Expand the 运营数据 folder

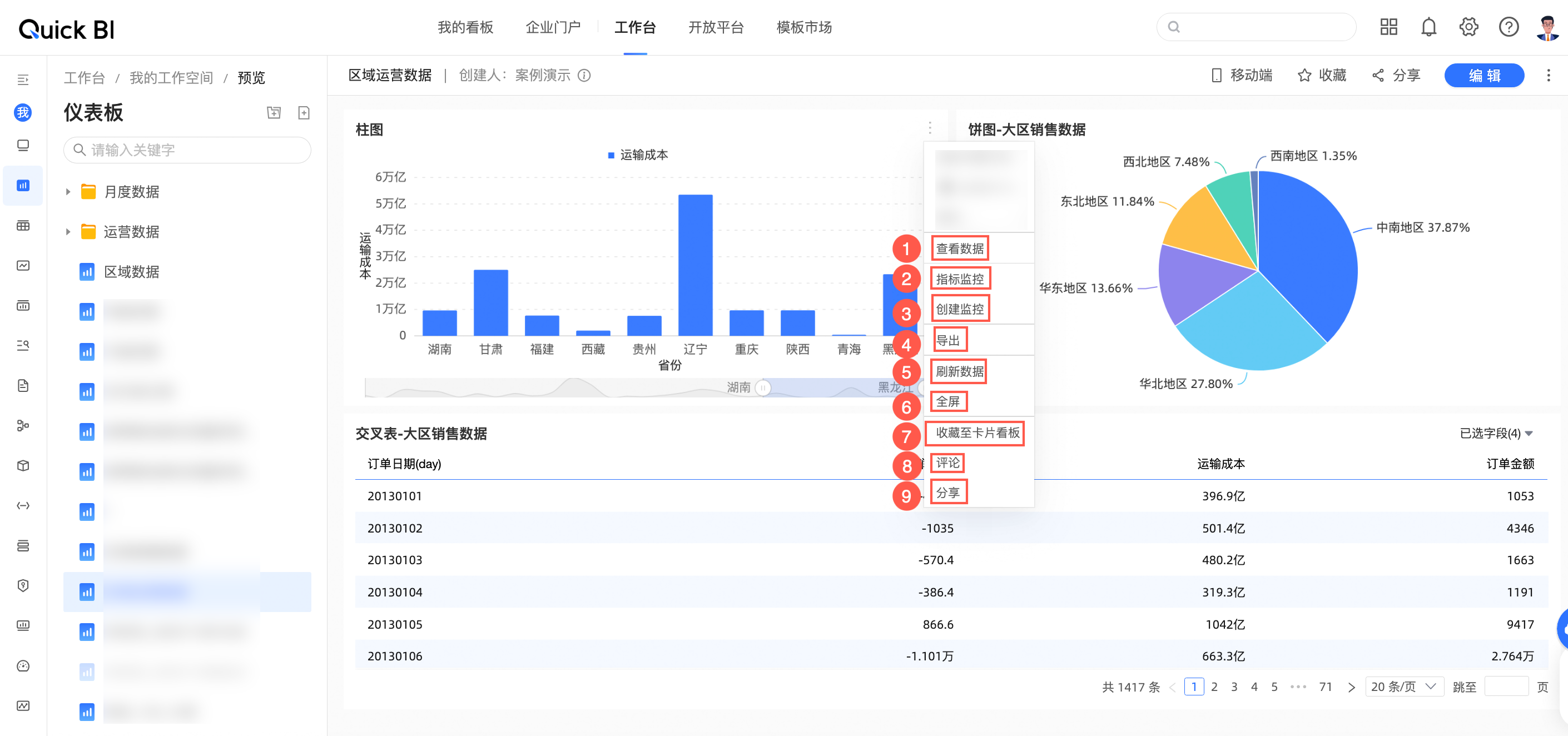(68, 232)
